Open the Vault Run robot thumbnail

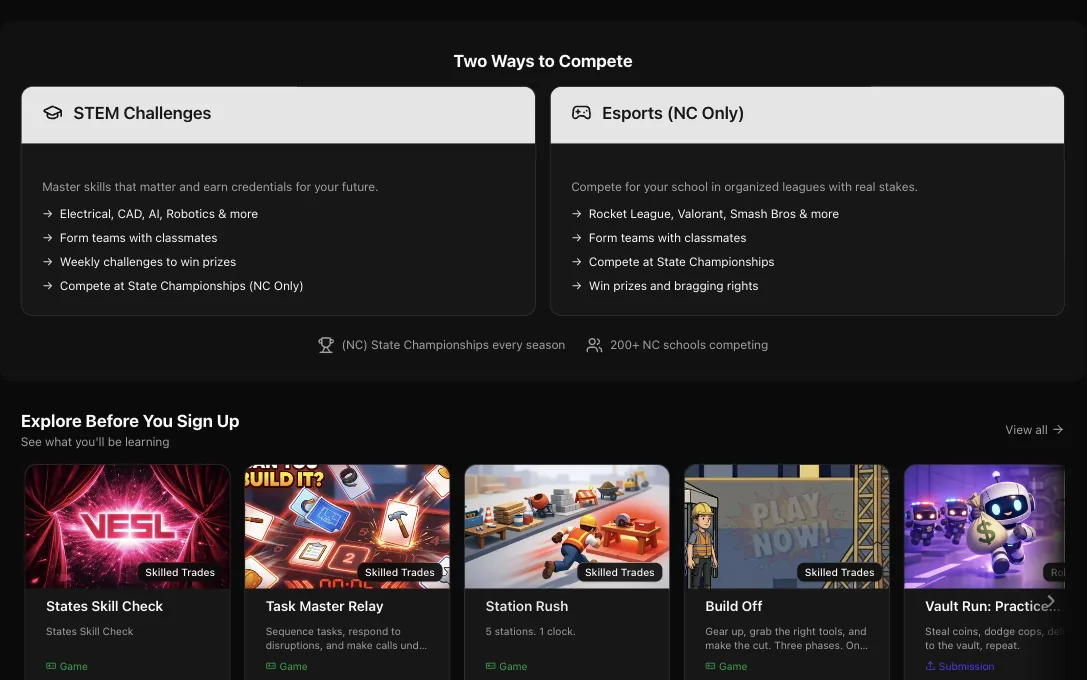(984, 527)
